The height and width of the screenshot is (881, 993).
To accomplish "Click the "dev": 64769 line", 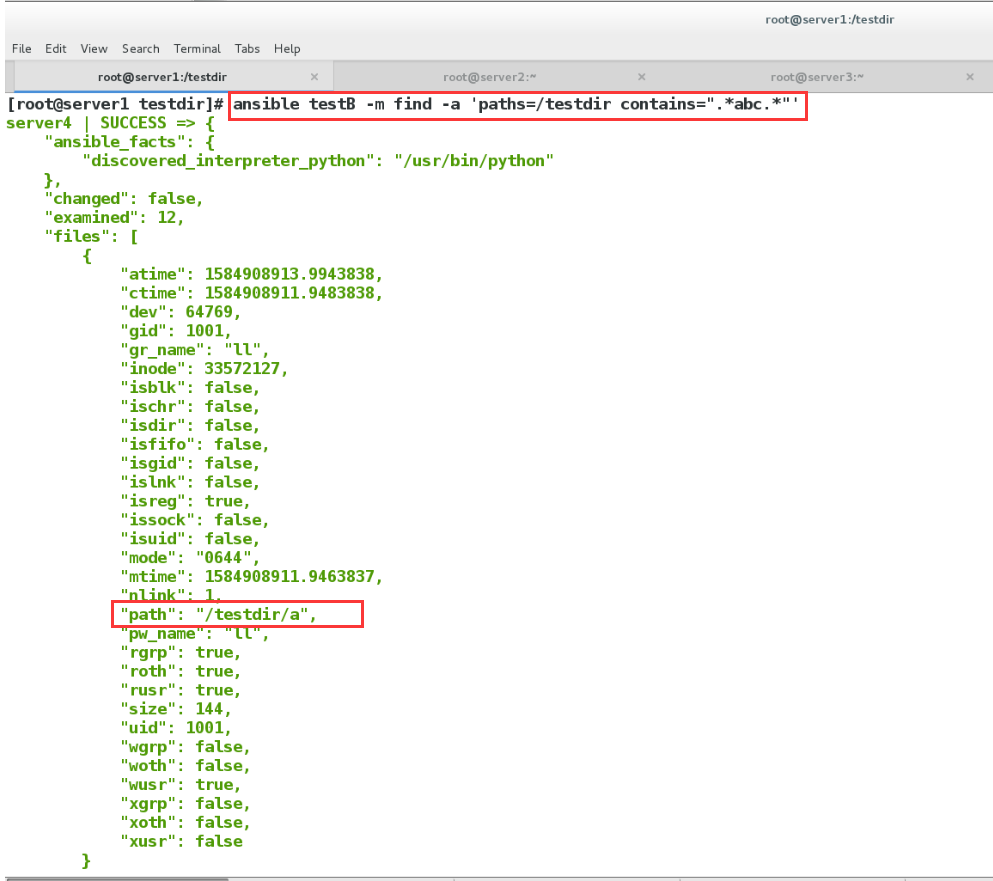I will (x=180, y=312).
